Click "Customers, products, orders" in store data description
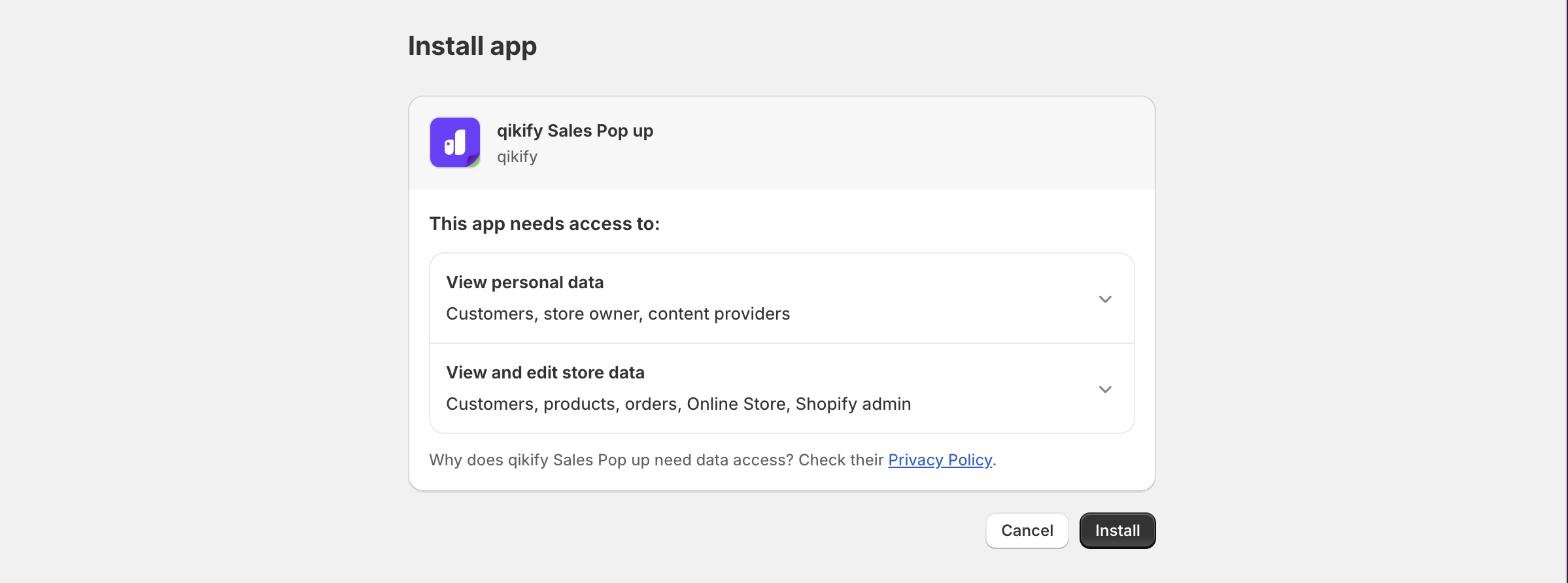The width and height of the screenshot is (1568, 583). [x=561, y=405]
